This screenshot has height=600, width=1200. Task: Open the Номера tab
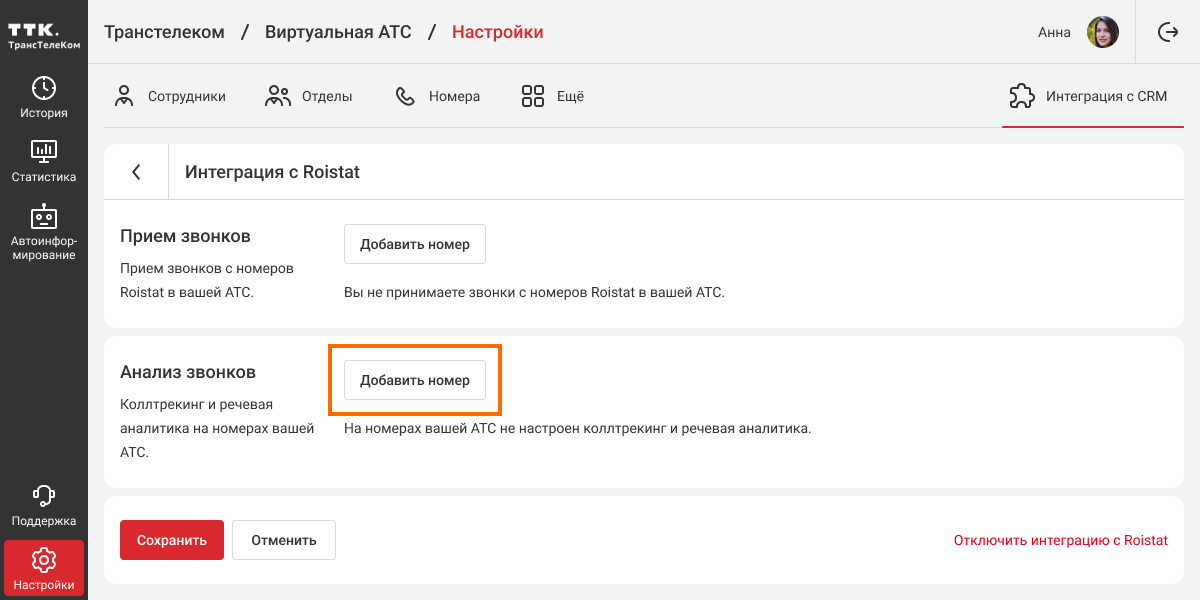click(438, 97)
